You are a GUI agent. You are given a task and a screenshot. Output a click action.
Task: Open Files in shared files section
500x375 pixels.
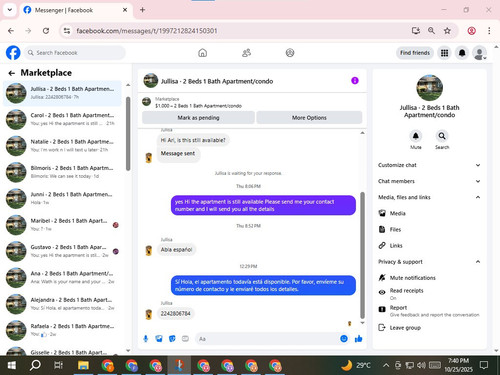click(x=429, y=229)
